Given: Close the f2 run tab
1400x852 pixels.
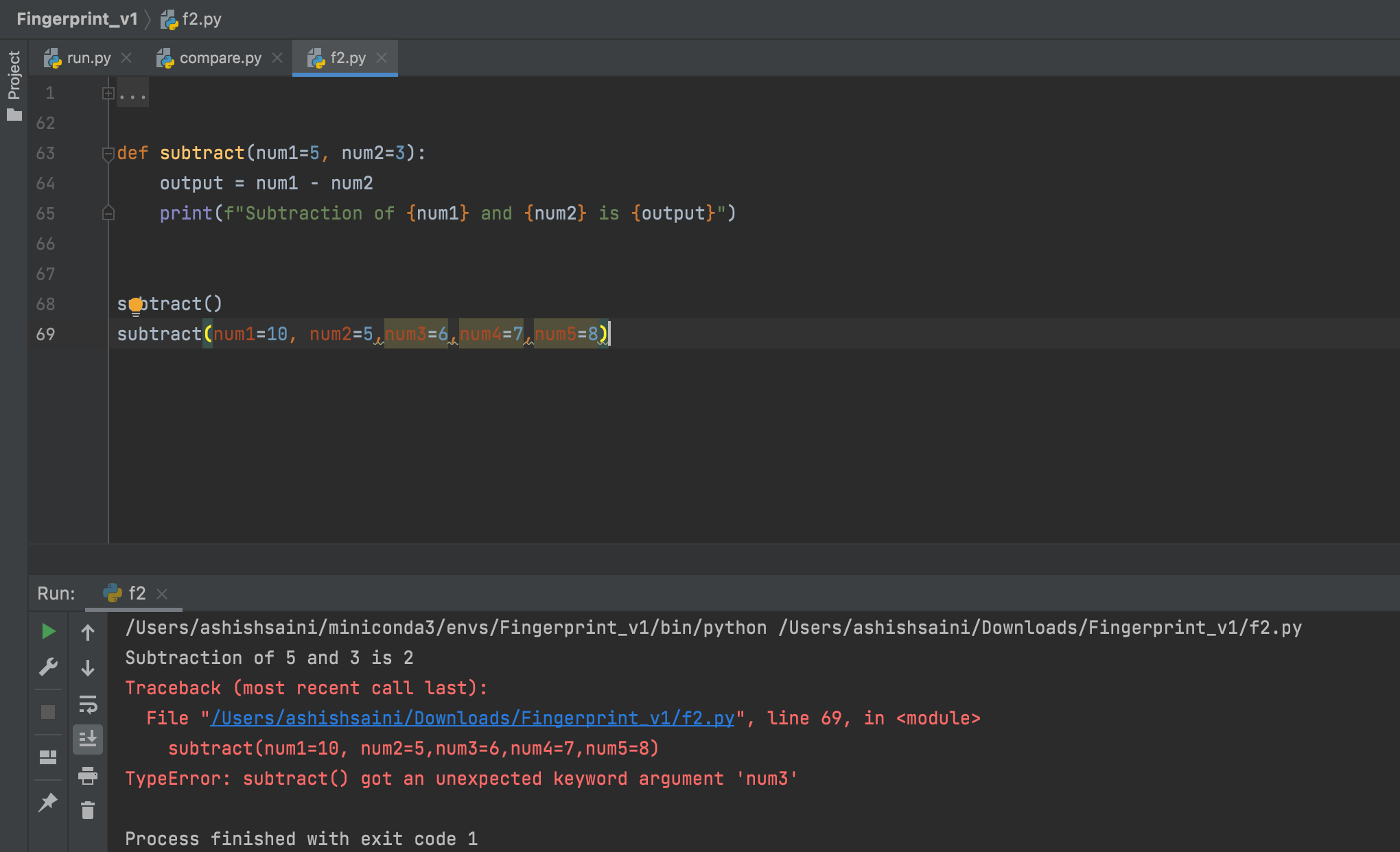Looking at the screenshot, I should pyautogui.click(x=162, y=594).
